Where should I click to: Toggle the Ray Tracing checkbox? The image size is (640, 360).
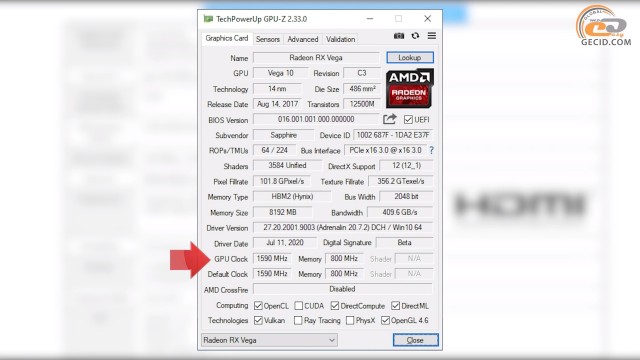[x=298, y=320]
